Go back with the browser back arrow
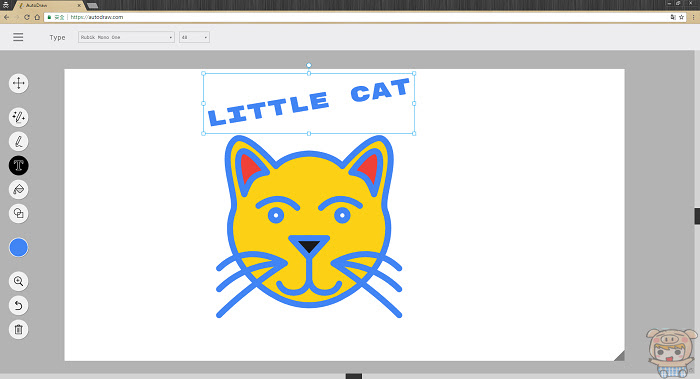Screen dimensions: 700x379 pyautogui.click(x=6, y=17)
